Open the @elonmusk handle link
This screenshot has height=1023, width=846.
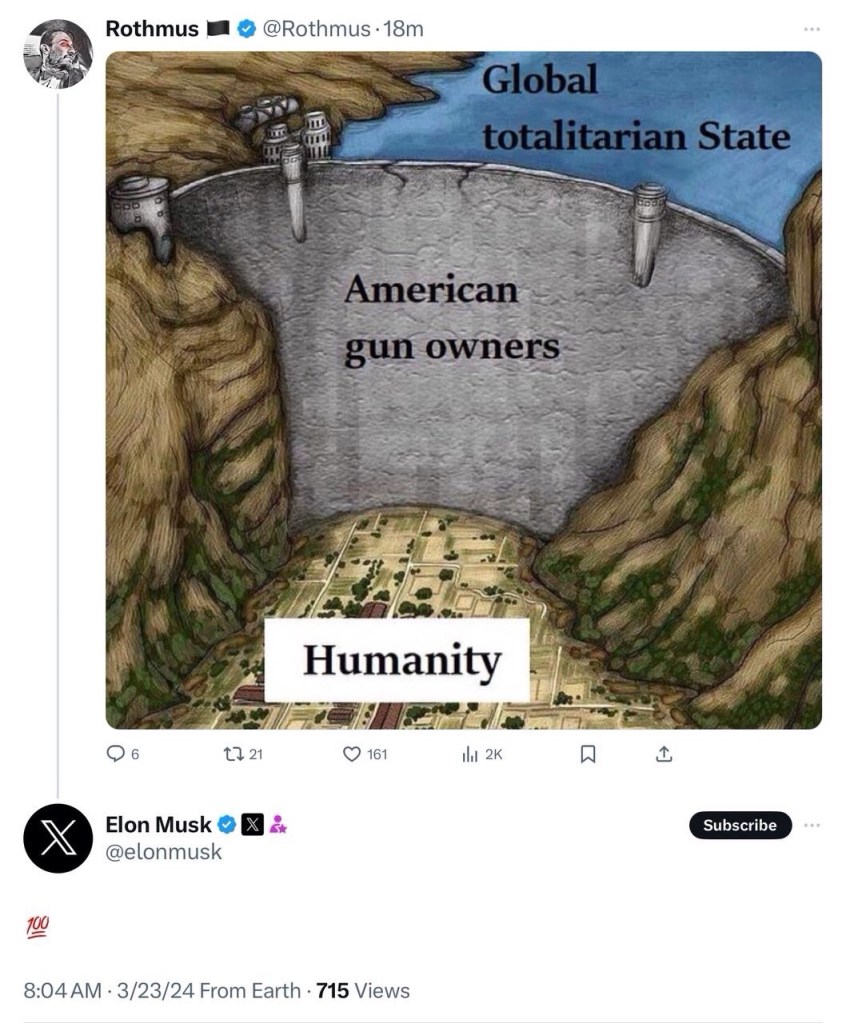pyautogui.click(x=164, y=851)
